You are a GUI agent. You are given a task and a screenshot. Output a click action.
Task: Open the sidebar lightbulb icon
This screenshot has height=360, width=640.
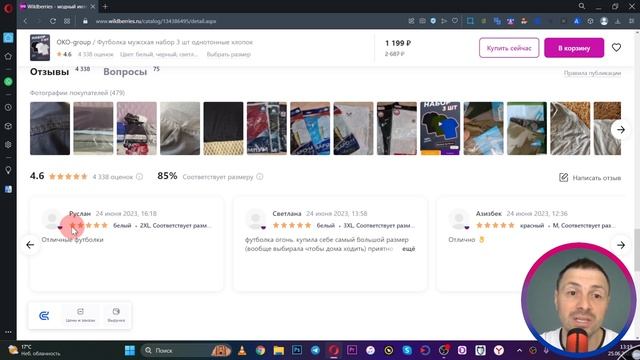coord(8,171)
